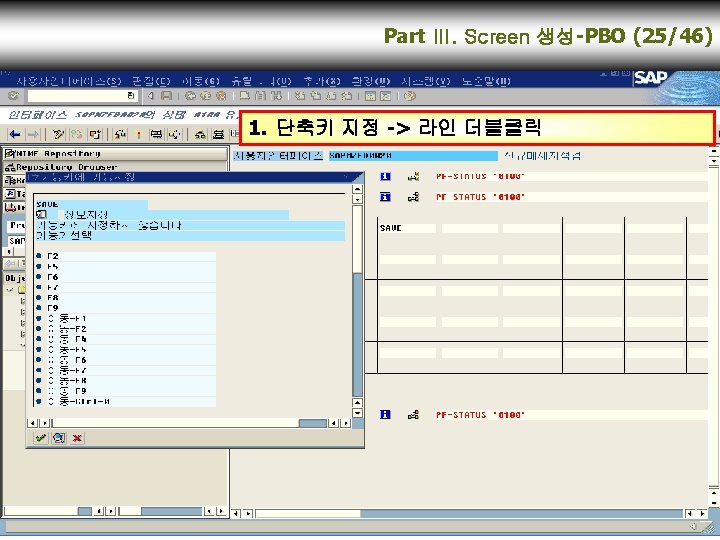This screenshot has height=540, width=720.
Task: Click the second PF STATUS '0100' info icon
Action: (385, 197)
